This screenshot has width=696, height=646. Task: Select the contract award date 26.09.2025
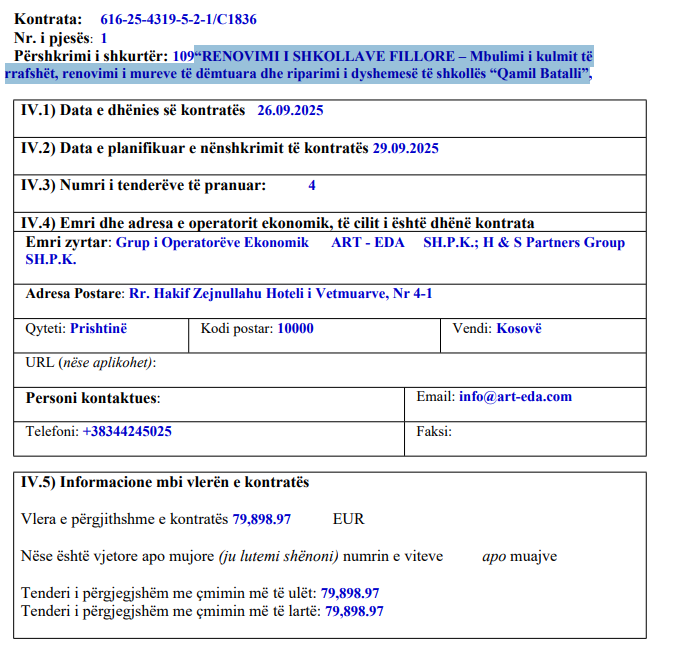coord(290,111)
